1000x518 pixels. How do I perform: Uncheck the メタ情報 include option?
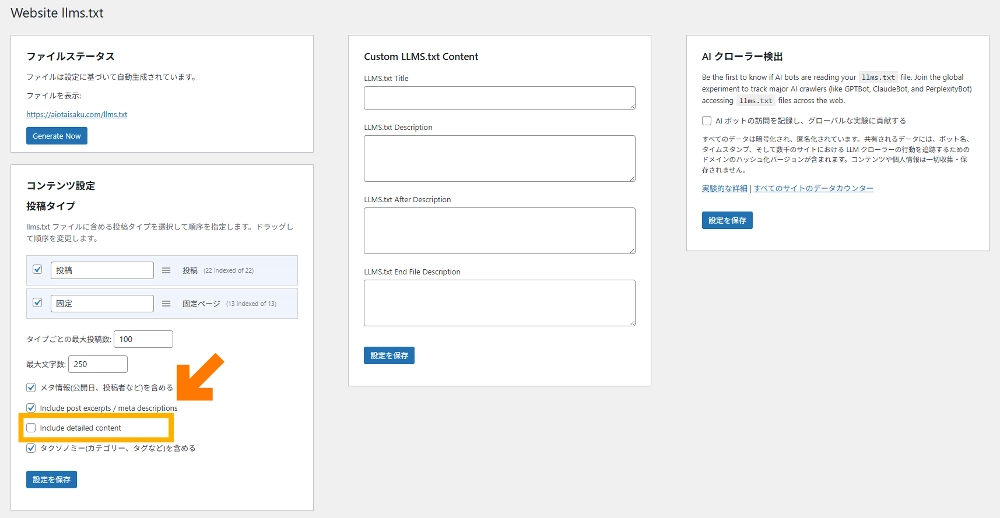(x=31, y=387)
